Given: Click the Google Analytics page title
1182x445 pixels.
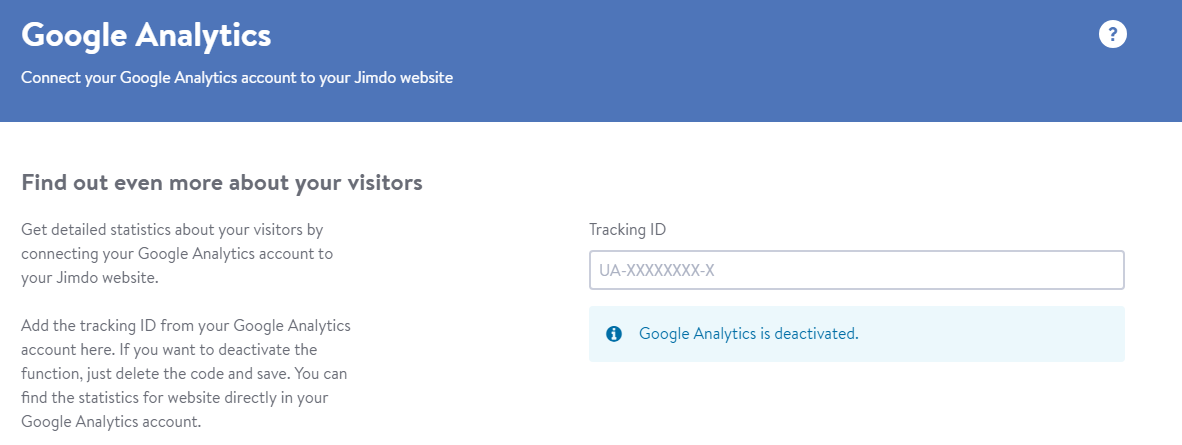Looking at the screenshot, I should point(146,35).
